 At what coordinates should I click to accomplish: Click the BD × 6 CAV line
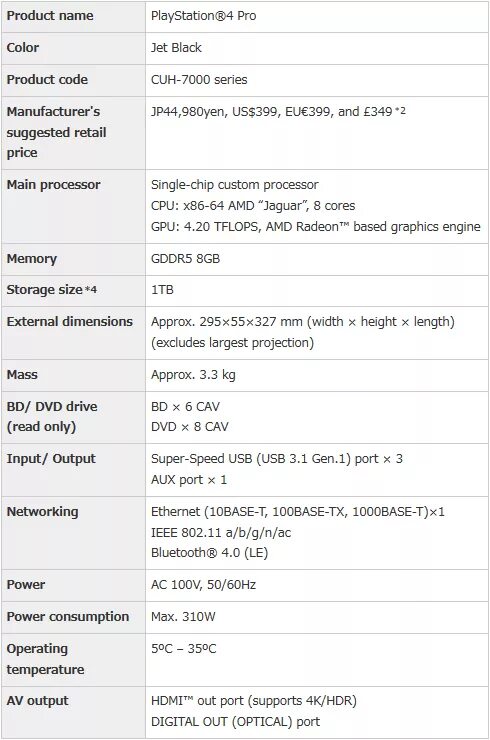185,406
